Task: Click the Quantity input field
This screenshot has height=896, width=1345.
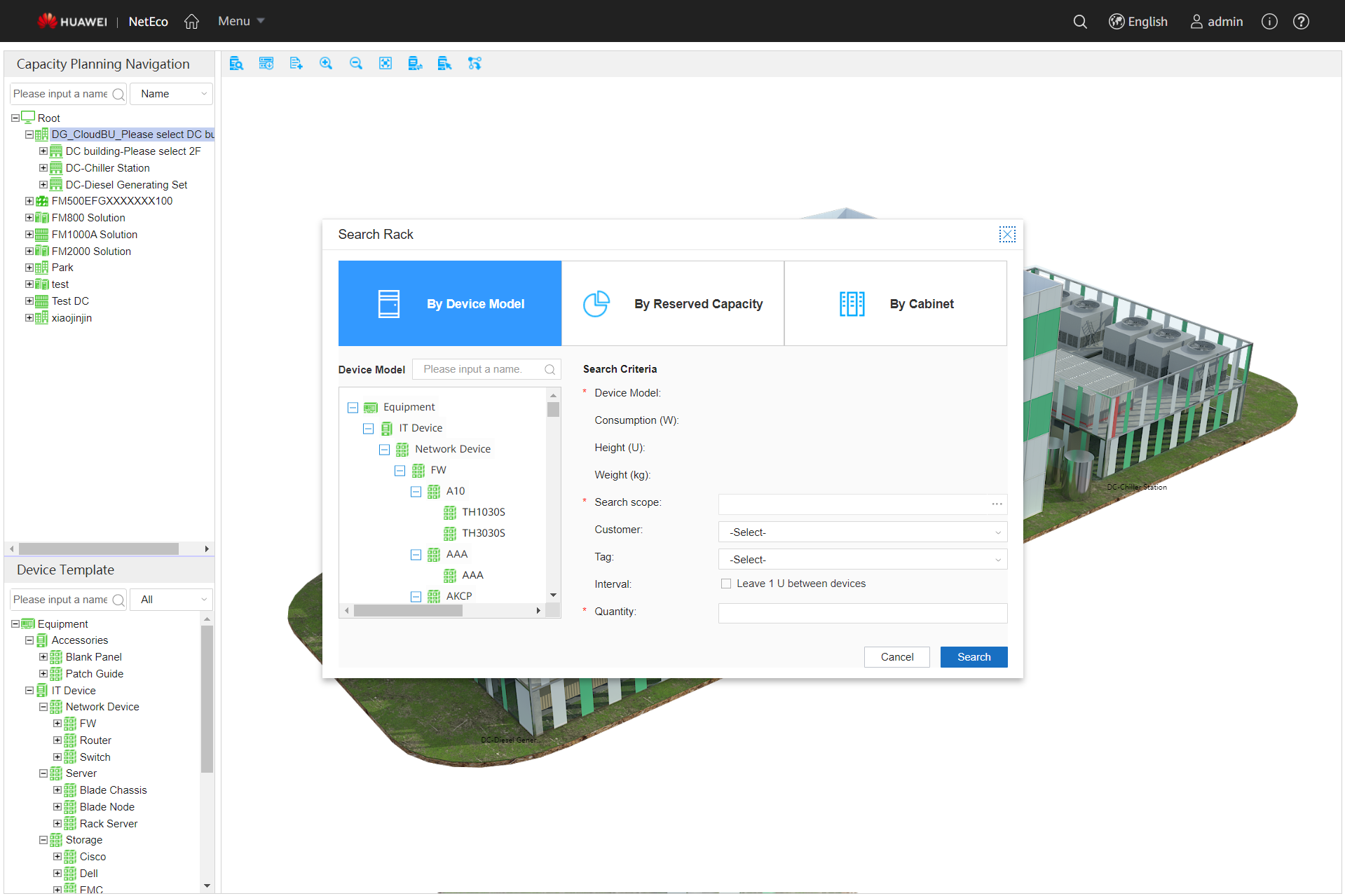Action: (862, 613)
